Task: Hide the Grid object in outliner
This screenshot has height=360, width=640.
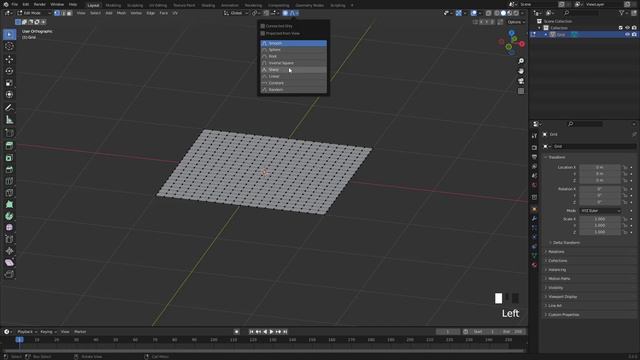Action: pyautogui.click(x=627, y=35)
